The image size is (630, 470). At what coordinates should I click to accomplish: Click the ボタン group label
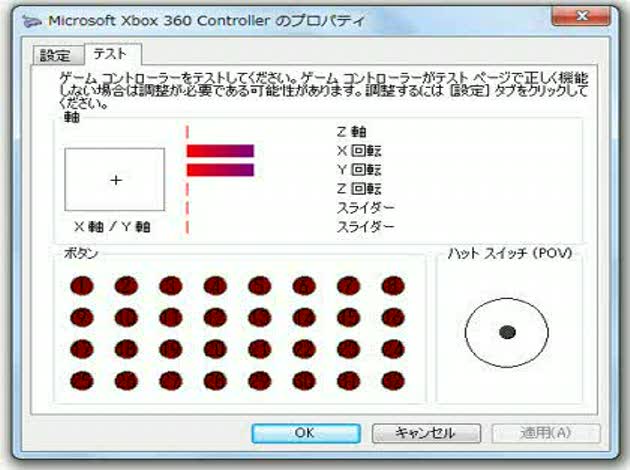pyautogui.click(x=81, y=254)
